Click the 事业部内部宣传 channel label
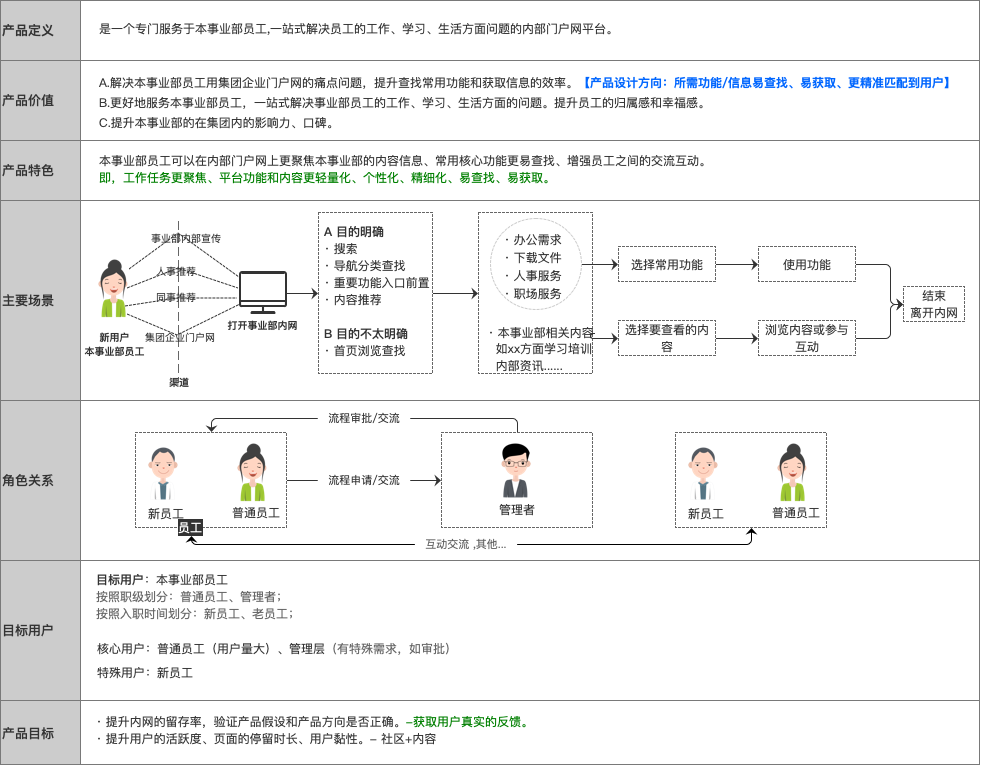The image size is (986, 765). pyautogui.click(x=186, y=238)
